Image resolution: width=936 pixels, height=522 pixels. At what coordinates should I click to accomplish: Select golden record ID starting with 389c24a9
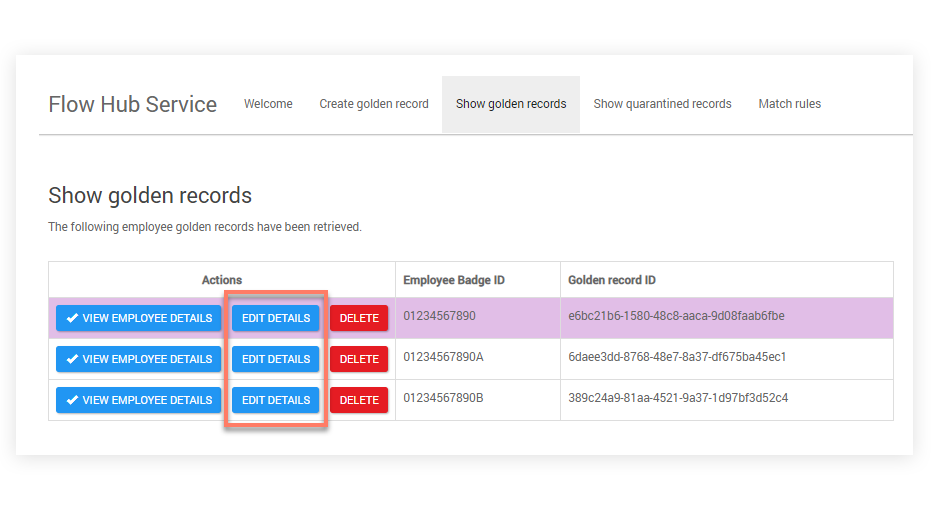(x=678, y=398)
